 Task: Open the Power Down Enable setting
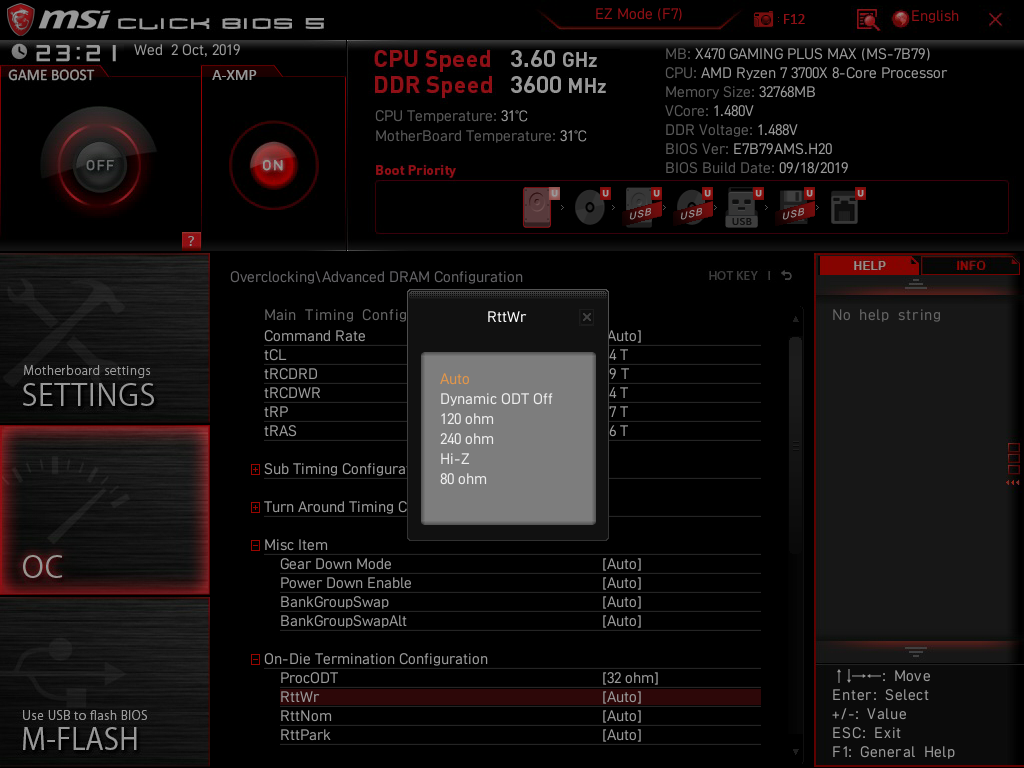[520, 583]
